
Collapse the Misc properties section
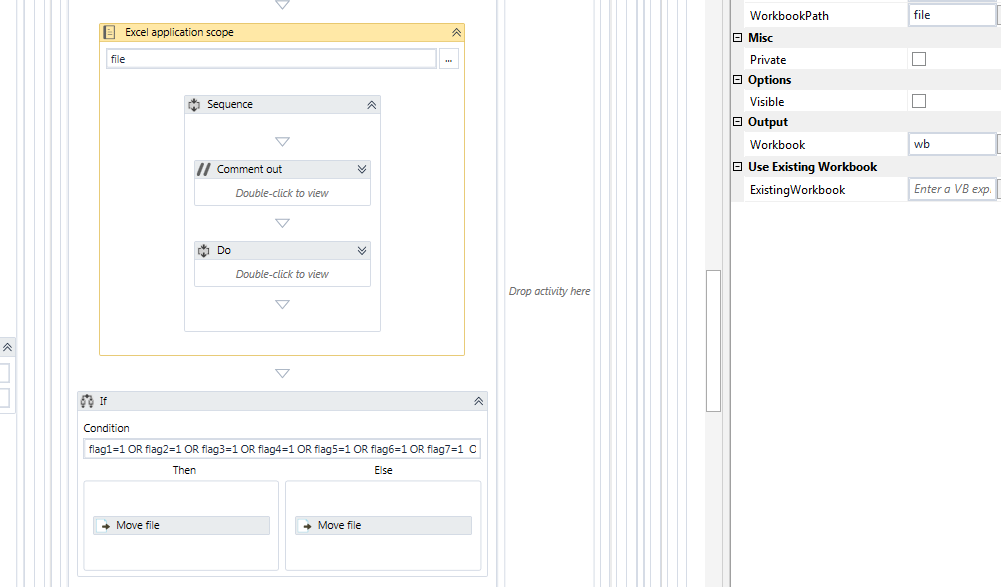(737, 37)
